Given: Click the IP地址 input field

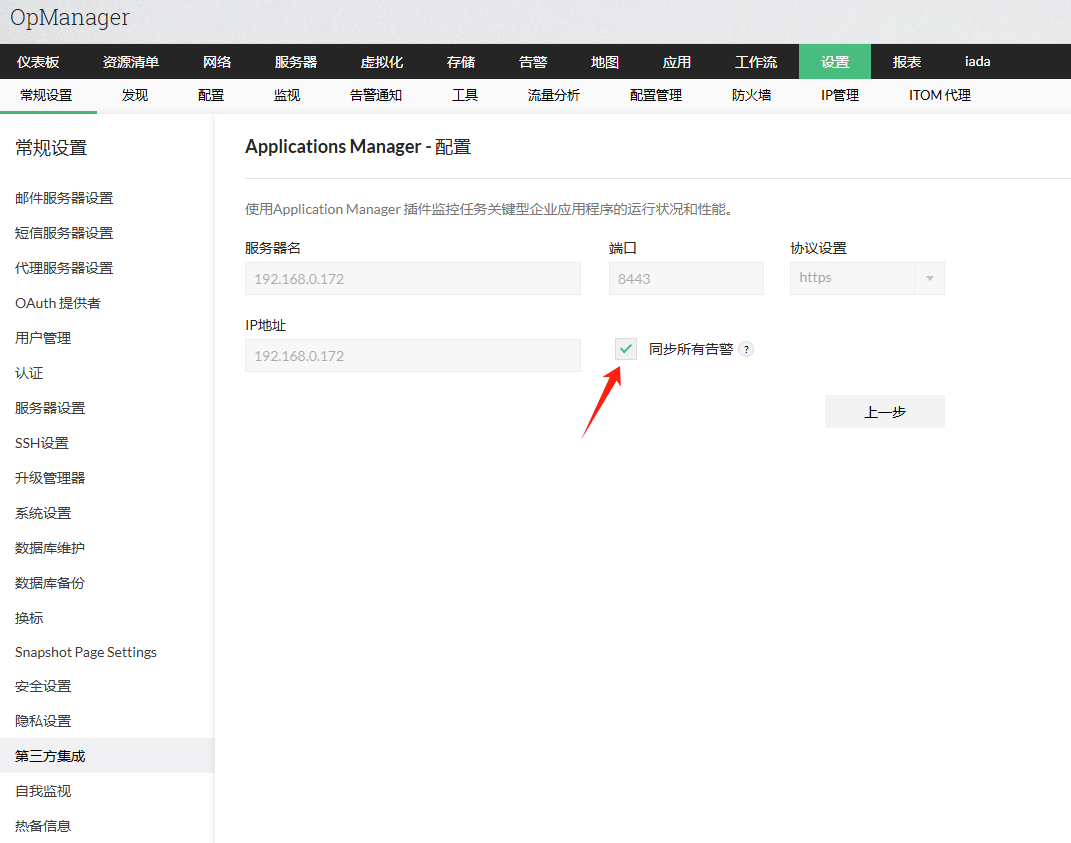Looking at the screenshot, I should click(413, 356).
